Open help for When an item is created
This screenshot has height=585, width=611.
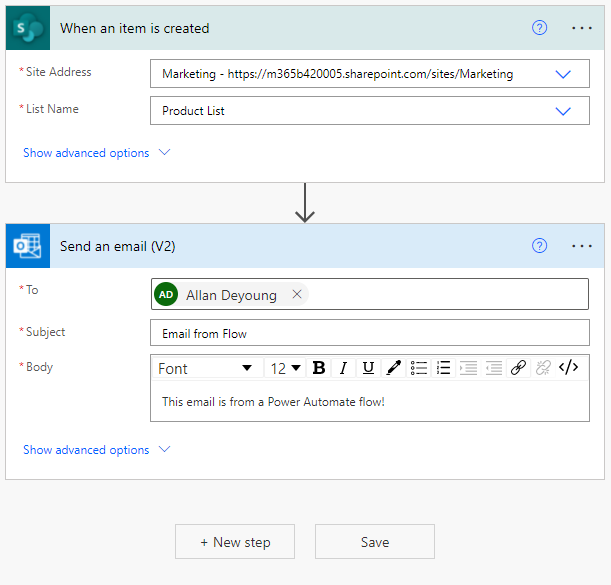point(539,28)
